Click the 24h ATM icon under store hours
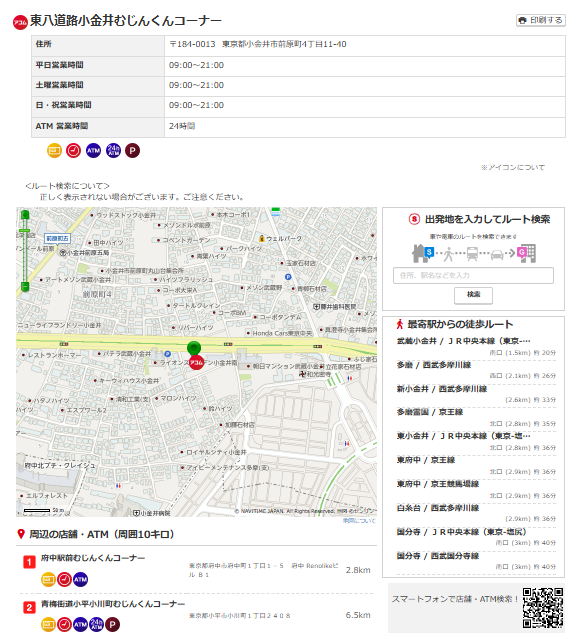 click(113, 151)
